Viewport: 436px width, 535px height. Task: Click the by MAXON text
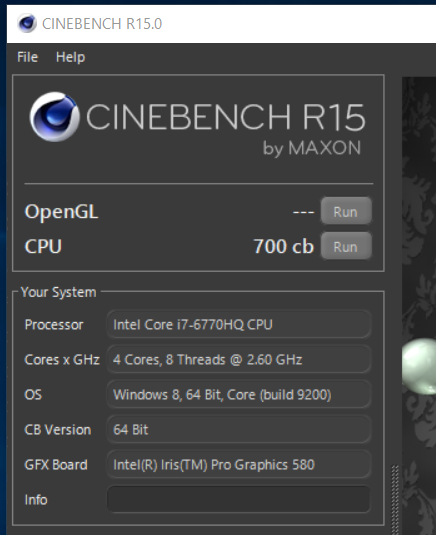(x=312, y=148)
